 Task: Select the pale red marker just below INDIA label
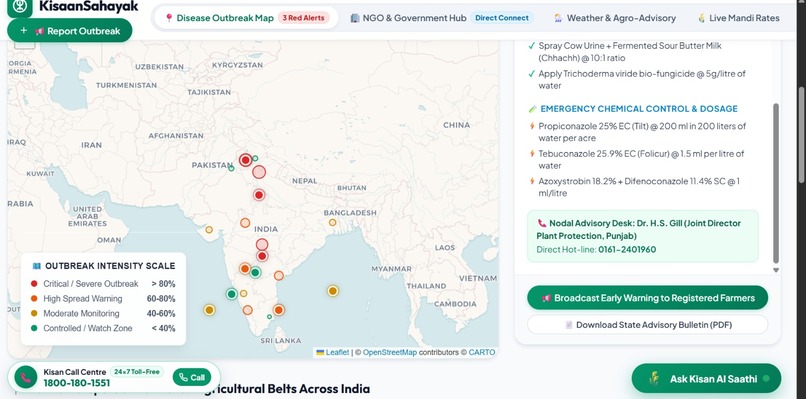point(262,244)
